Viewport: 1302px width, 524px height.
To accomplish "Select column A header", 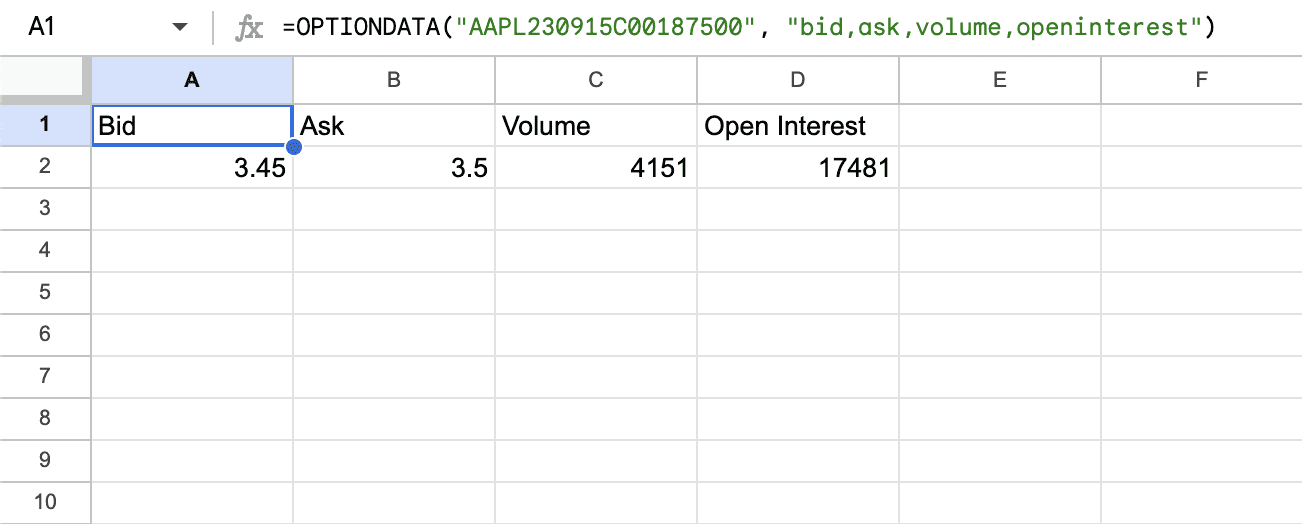I will (192, 80).
